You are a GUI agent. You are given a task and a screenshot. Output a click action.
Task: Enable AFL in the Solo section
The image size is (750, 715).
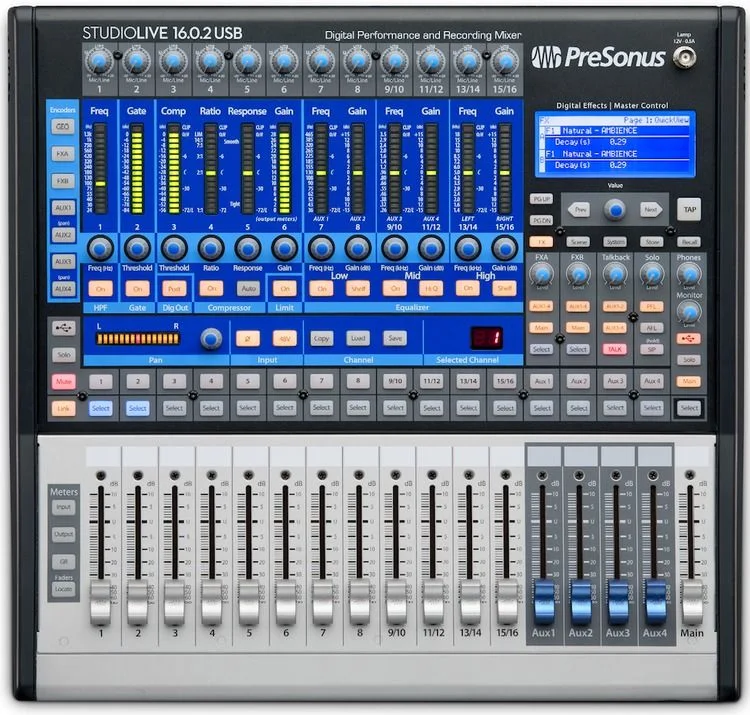[651, 328]
